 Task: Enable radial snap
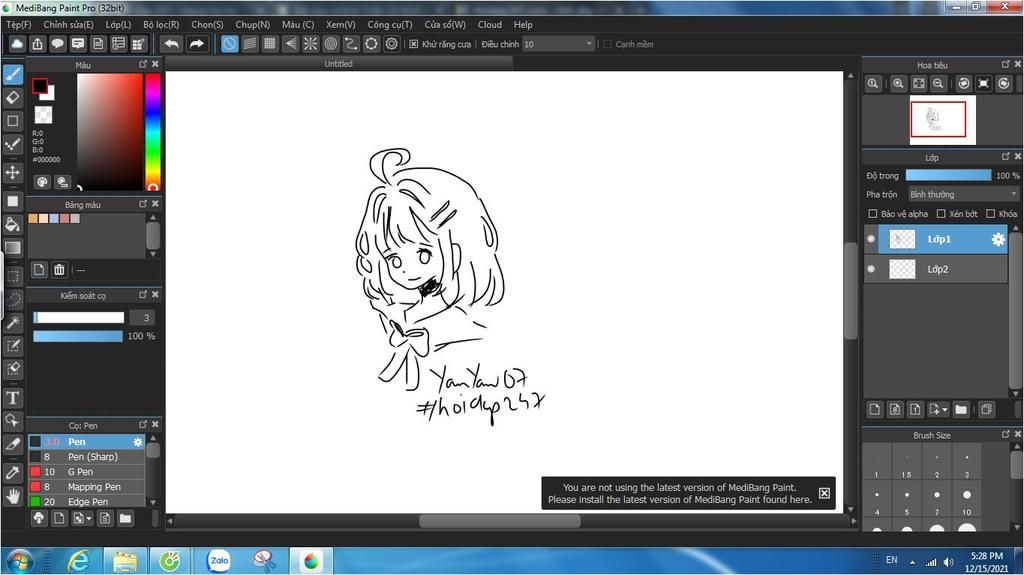pos(310,44)
